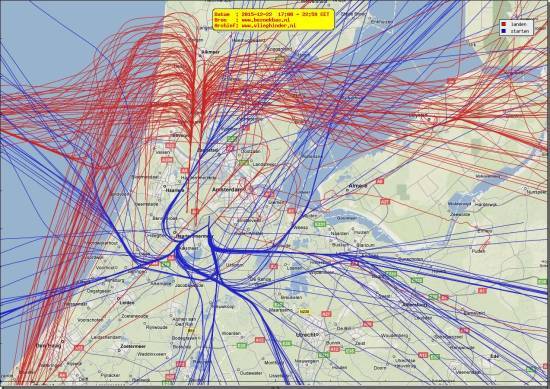Click the Breukelen town label
Viewport: 550px width, 389px height.
pos(291,297)
